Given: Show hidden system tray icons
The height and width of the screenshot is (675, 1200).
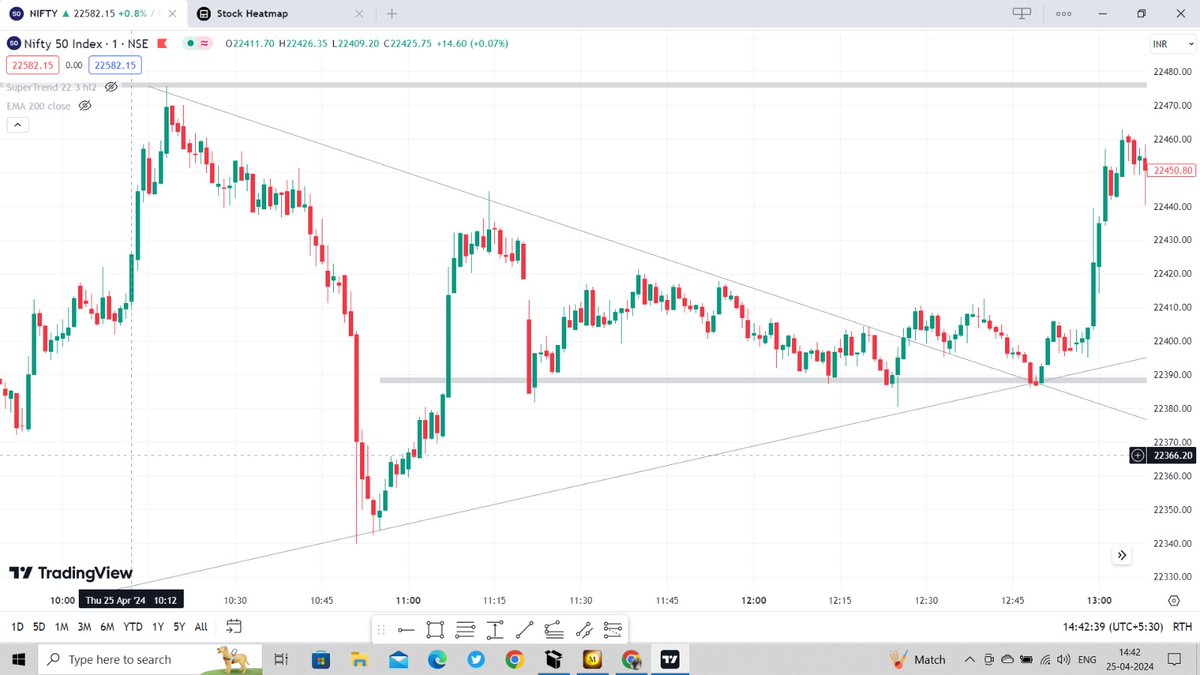Looking at the screenshot, I should [968, 660].
